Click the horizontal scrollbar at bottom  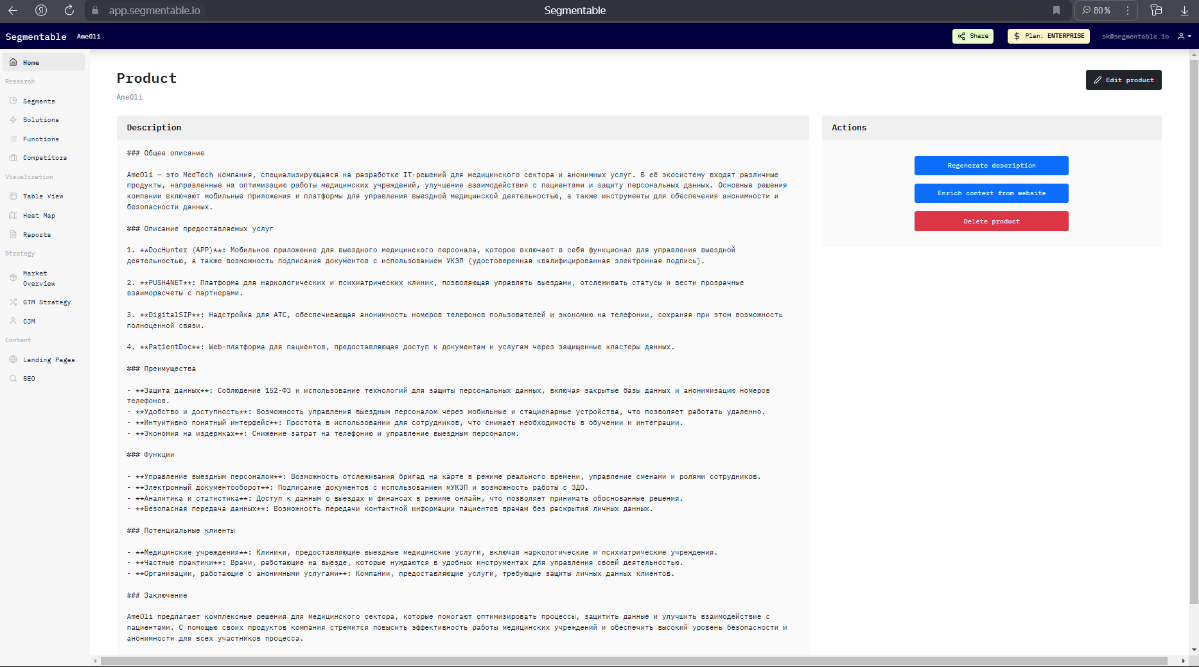633,661
